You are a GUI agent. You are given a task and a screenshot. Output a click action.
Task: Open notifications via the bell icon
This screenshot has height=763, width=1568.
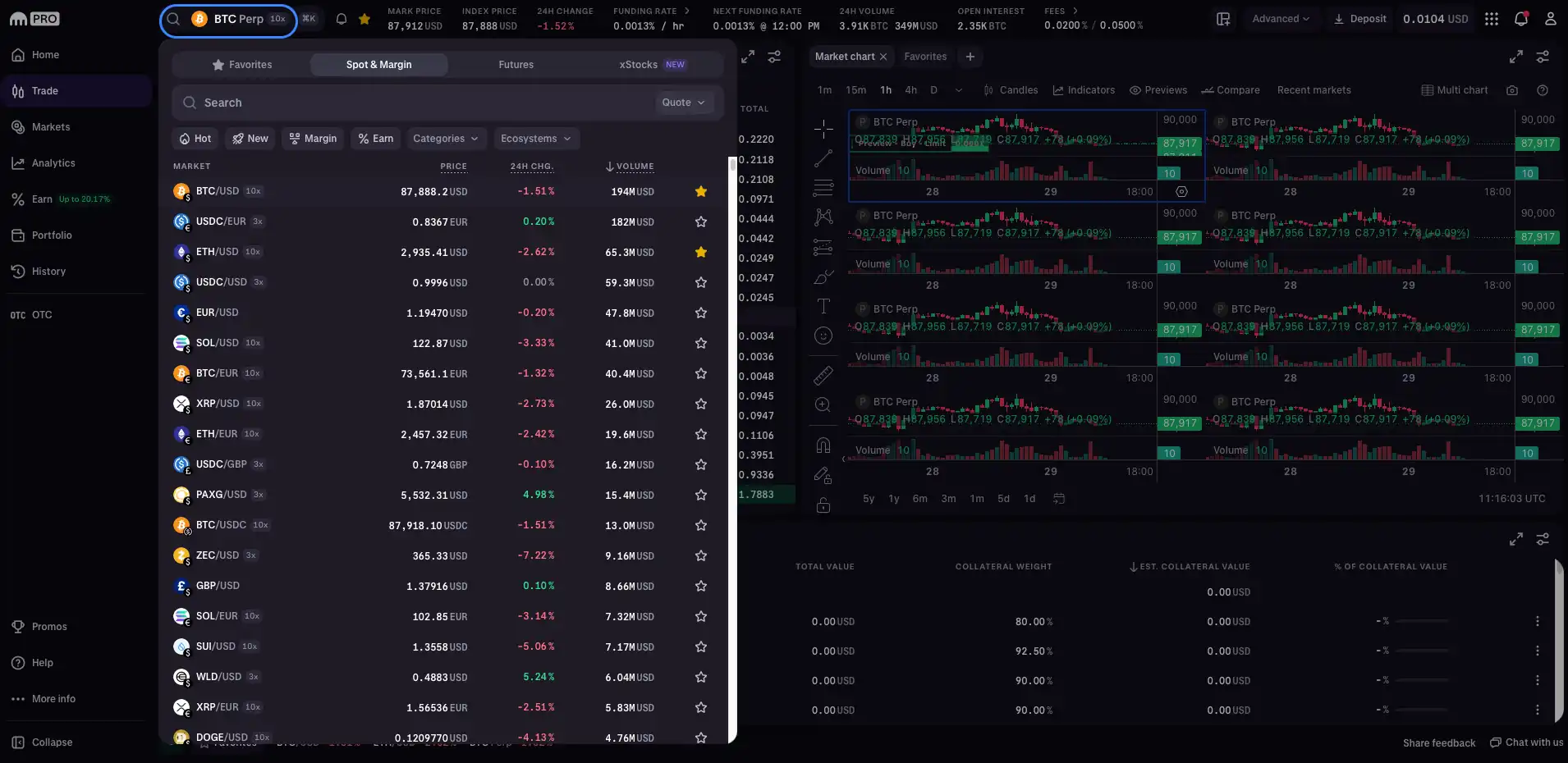[1521, 18]
